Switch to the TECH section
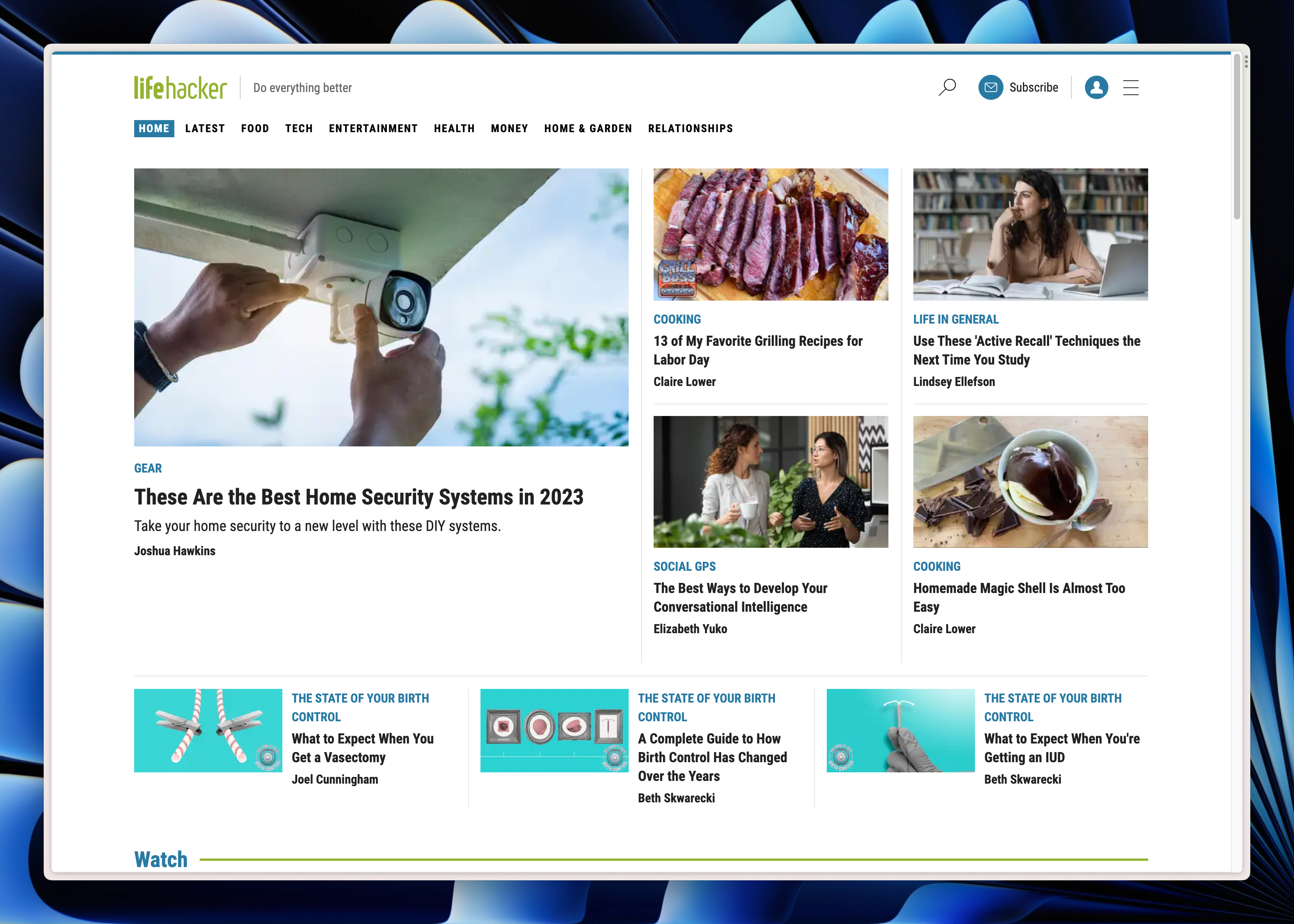This screenshot has width=1294, height=924. [x=299, y=129]
